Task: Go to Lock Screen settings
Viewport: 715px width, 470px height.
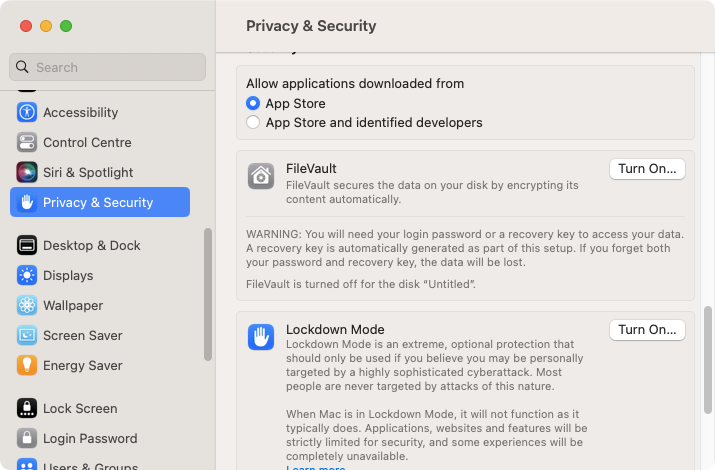Action: click(x=100, y=408)
